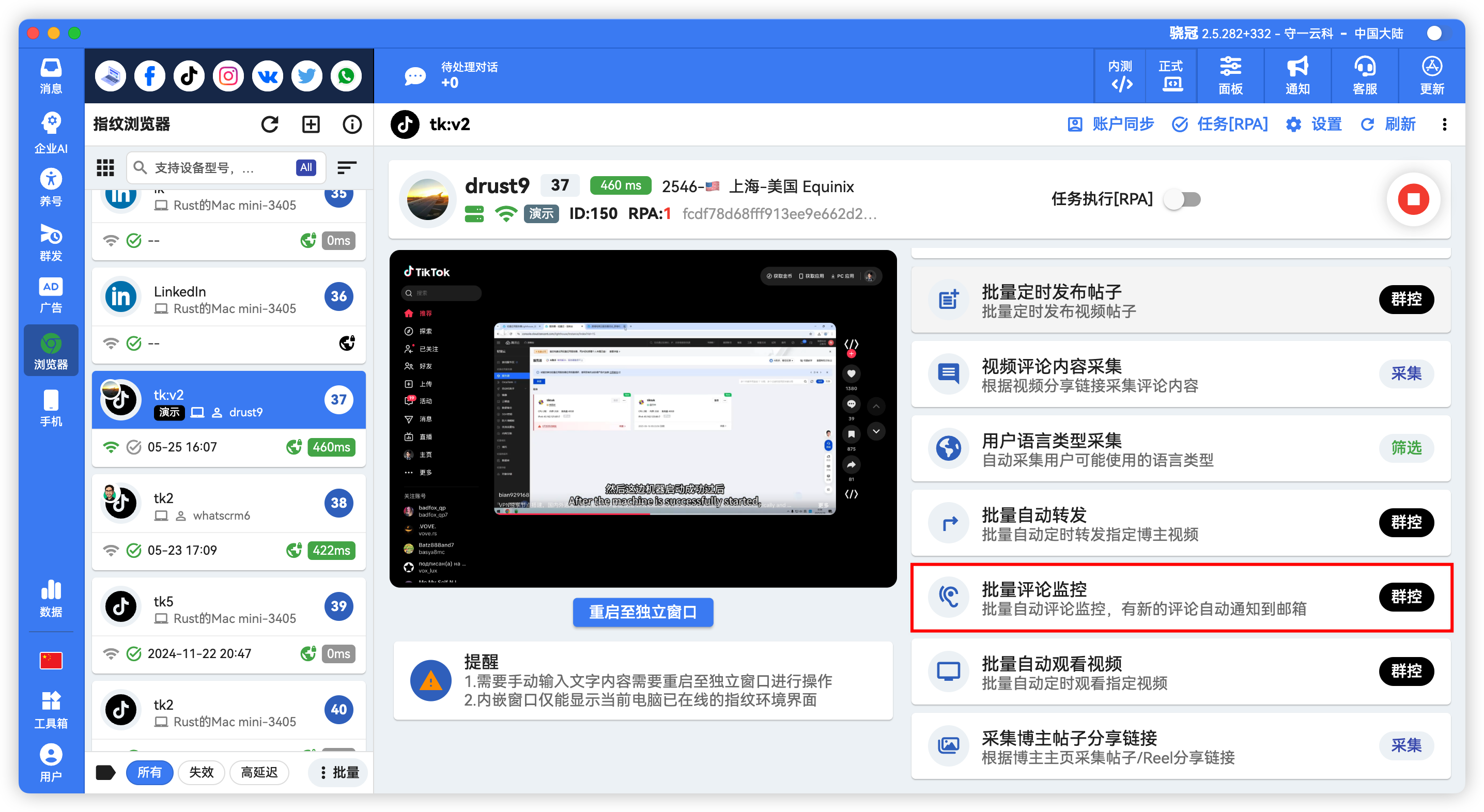Select the Facebook platform icon

[x=149, y=75]
